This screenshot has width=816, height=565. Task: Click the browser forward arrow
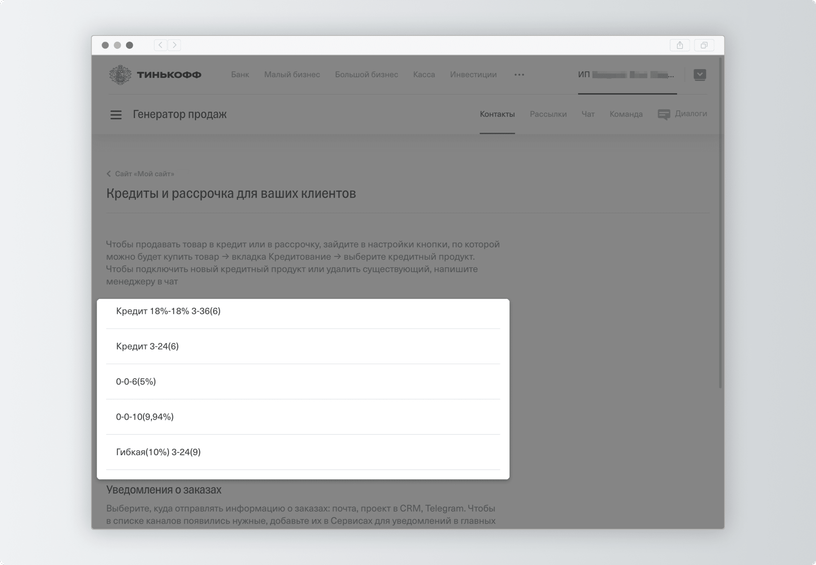pyautogui.click(x=174, y=45)
